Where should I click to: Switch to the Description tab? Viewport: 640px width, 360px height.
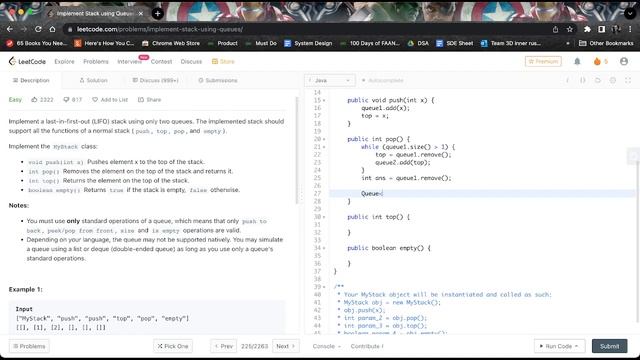[x=31, y=80]
